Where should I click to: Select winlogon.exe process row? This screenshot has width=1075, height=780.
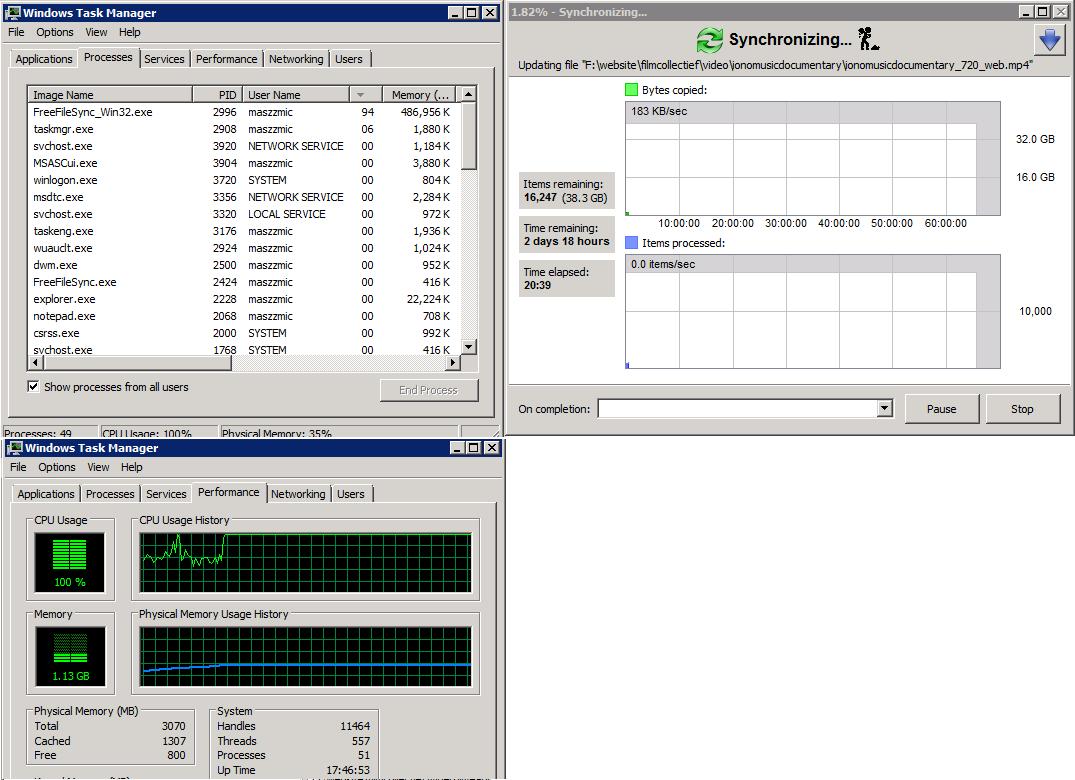tap(243, 180)
